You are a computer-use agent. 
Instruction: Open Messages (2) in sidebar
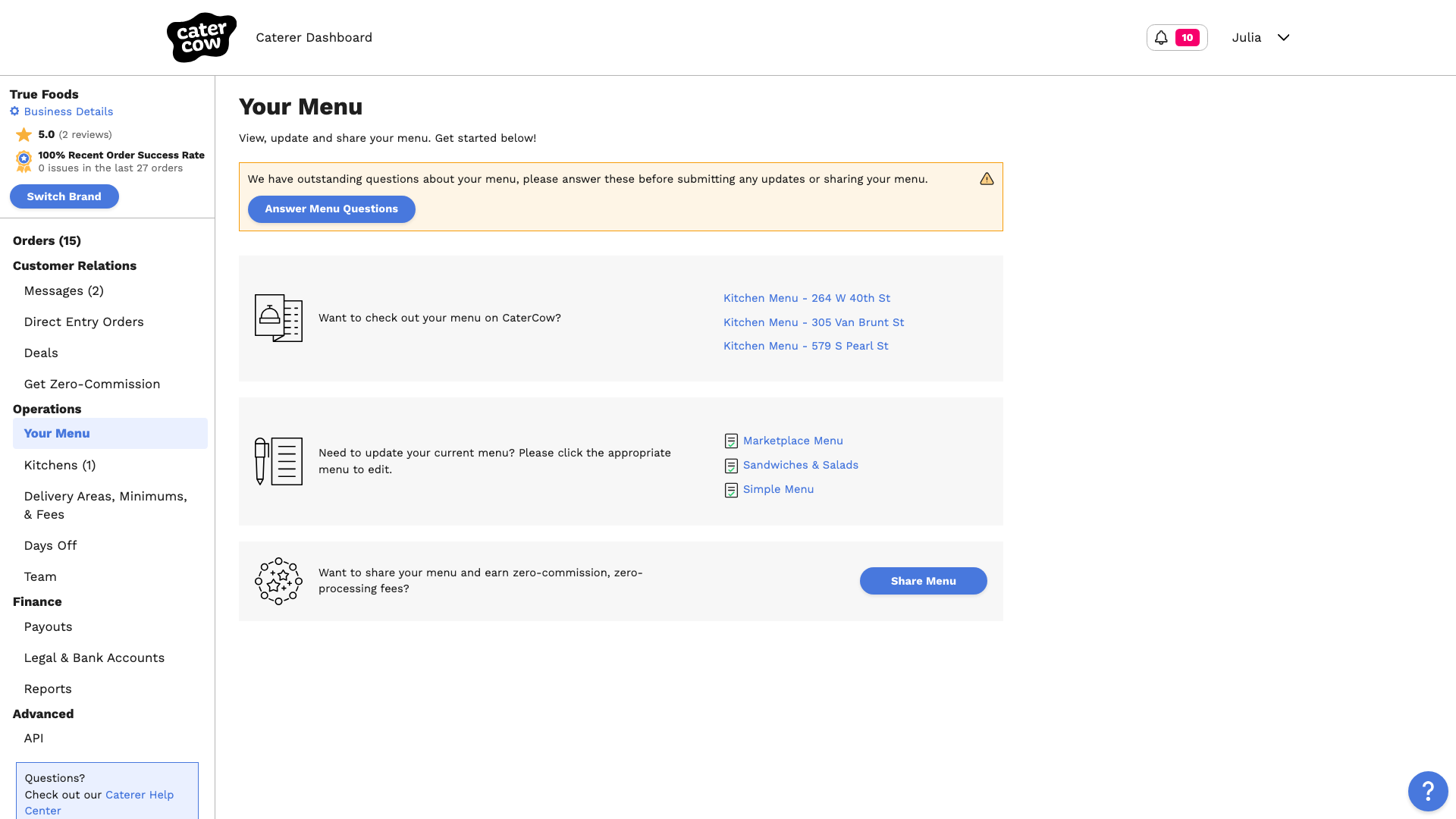click(64, 290)
